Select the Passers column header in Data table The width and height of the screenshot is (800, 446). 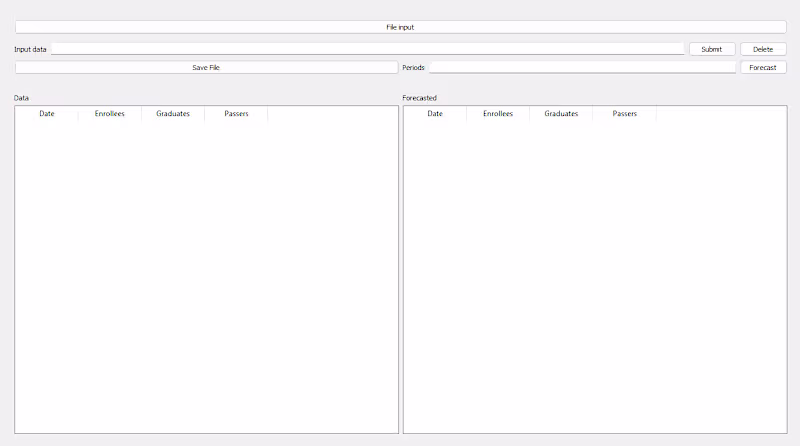click(x=236, y=114)
